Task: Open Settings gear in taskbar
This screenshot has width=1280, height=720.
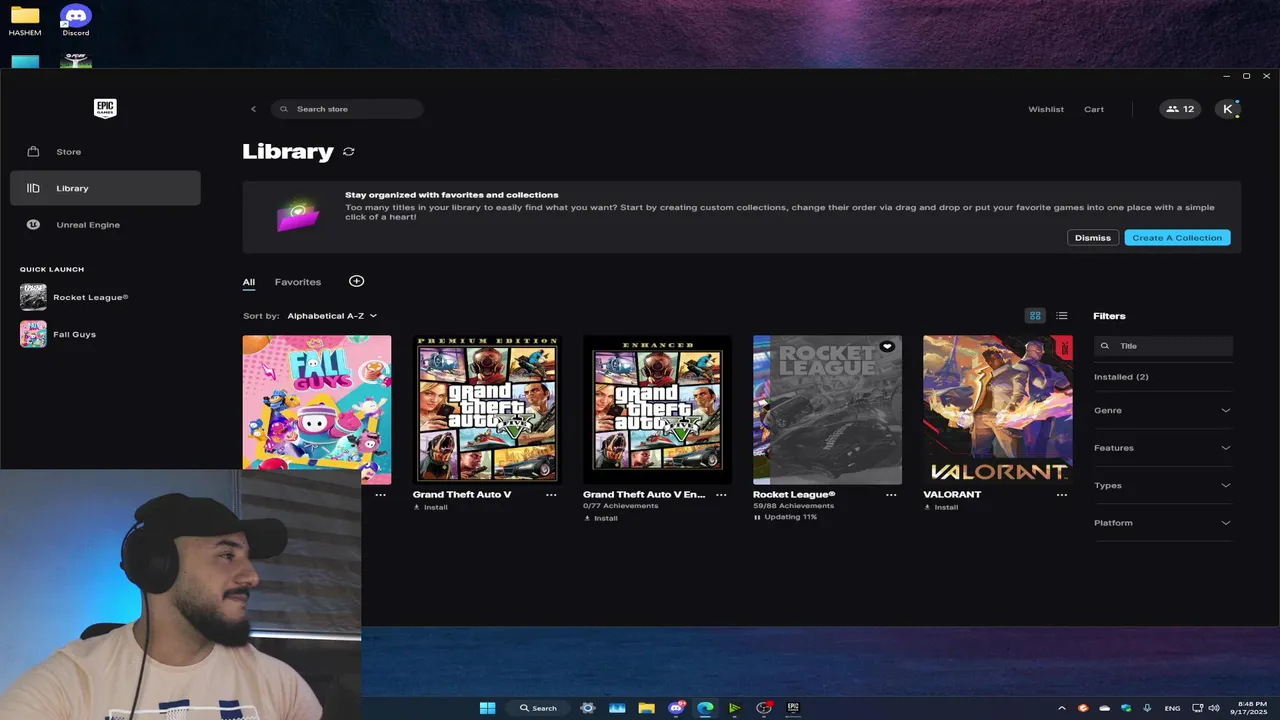Action: [588, 708]
